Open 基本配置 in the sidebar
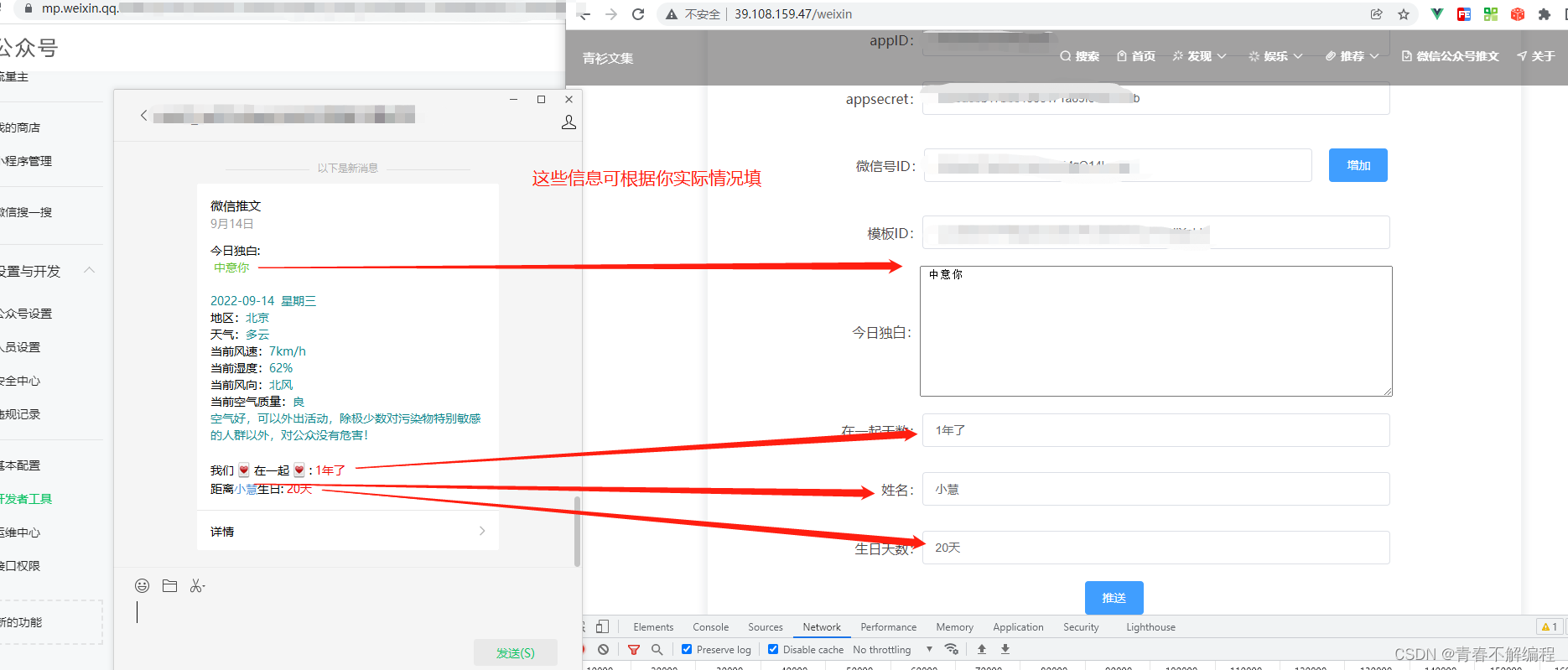1568x670 pixels. (x=19, y=465)
